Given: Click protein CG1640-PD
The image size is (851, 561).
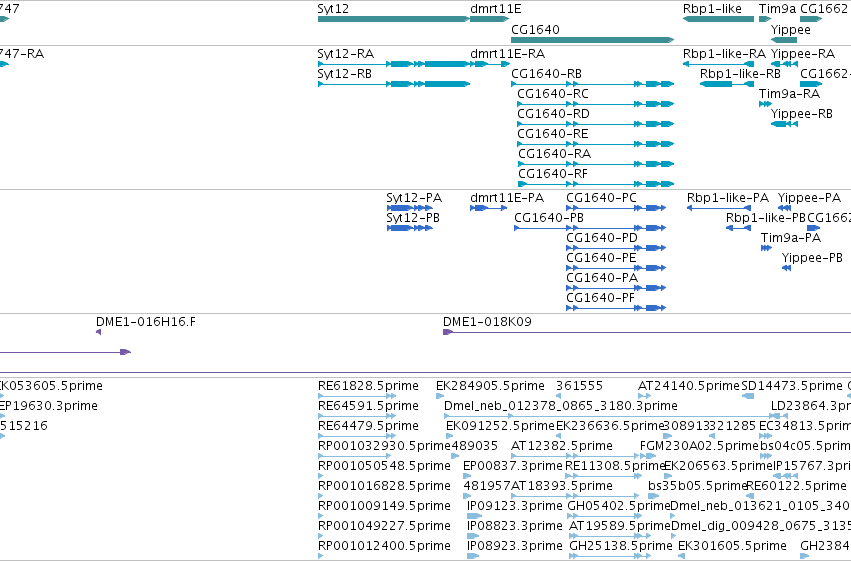Looking at the screenshot, I should pyautogui.click(x=616, y=248).
